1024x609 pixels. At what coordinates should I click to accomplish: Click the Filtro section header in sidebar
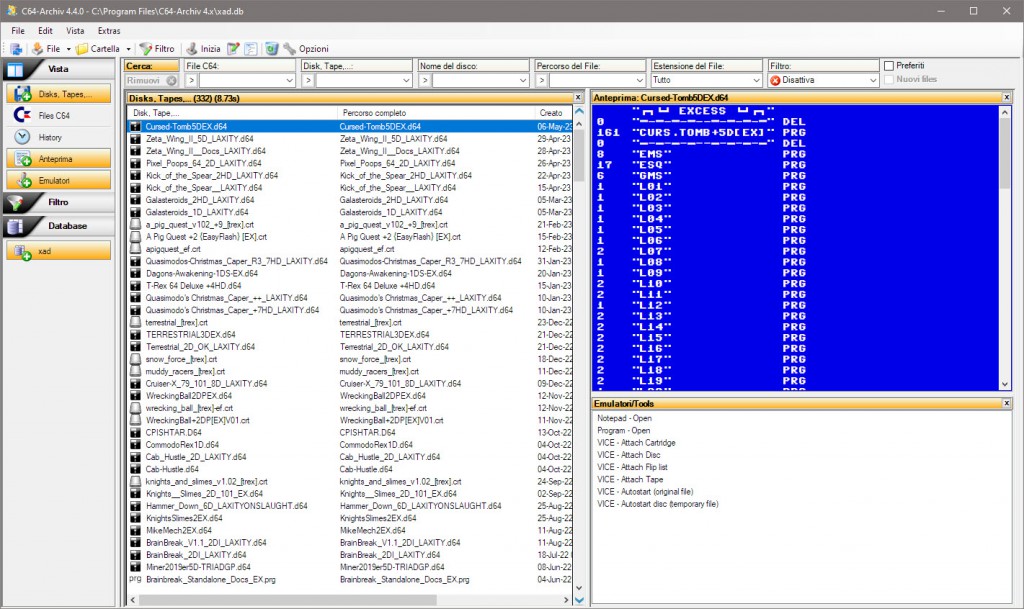pyautogui.click(x=57, y=202)
